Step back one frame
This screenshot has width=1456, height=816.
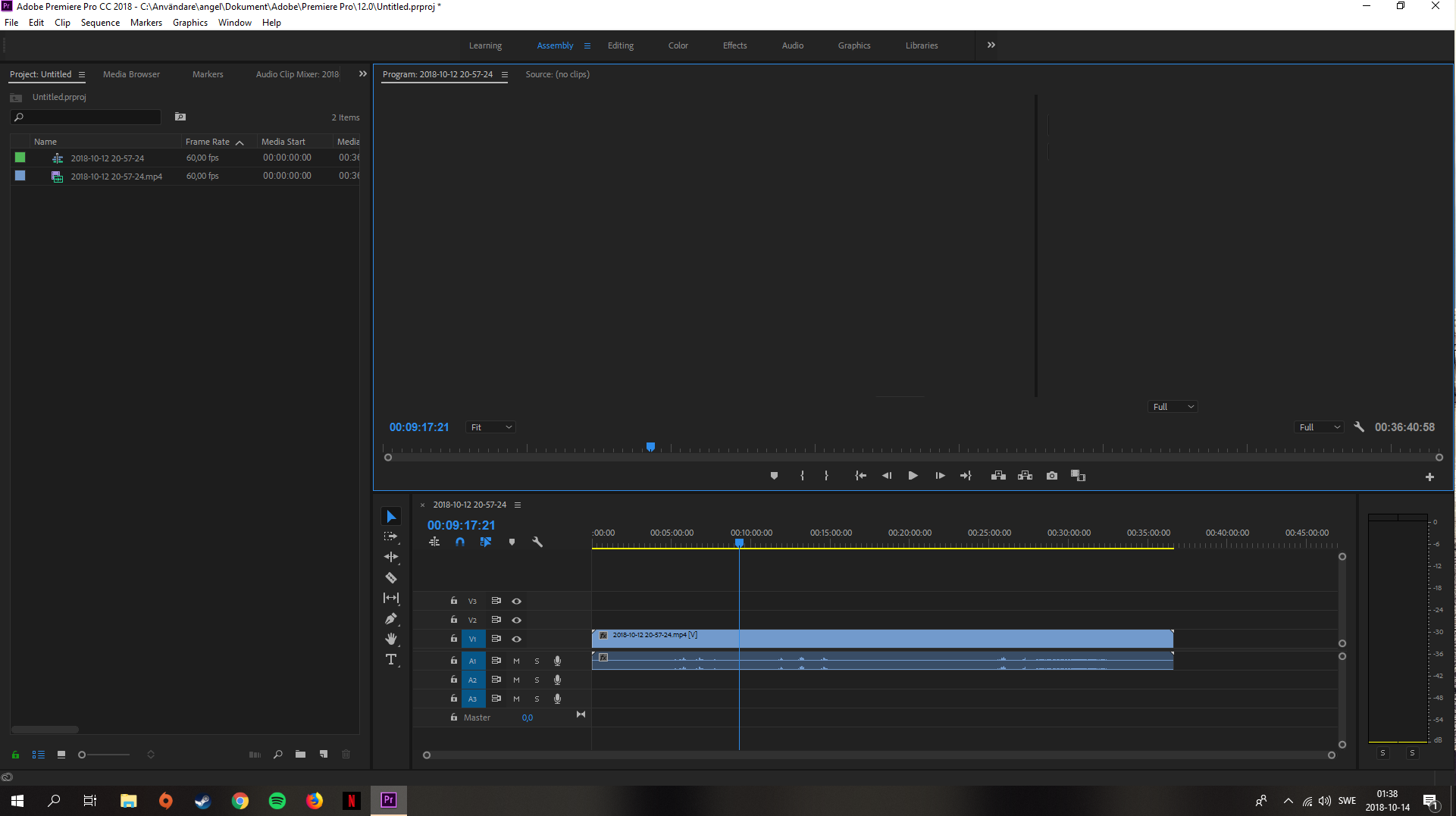point(886,476)
